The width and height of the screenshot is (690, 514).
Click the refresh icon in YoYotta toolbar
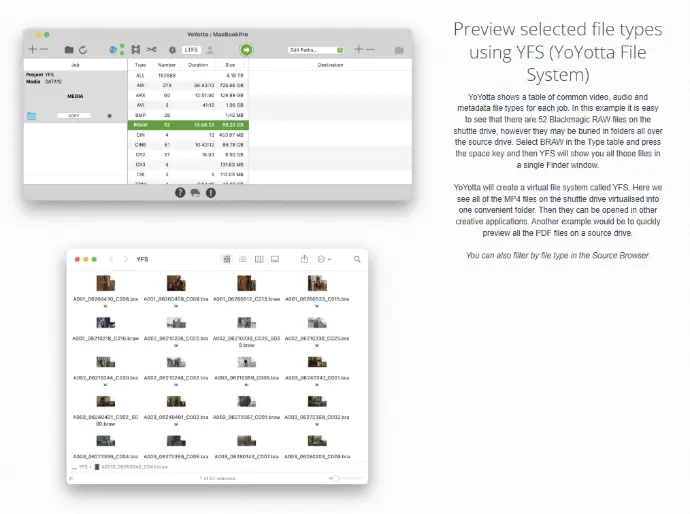click(83, 49)
